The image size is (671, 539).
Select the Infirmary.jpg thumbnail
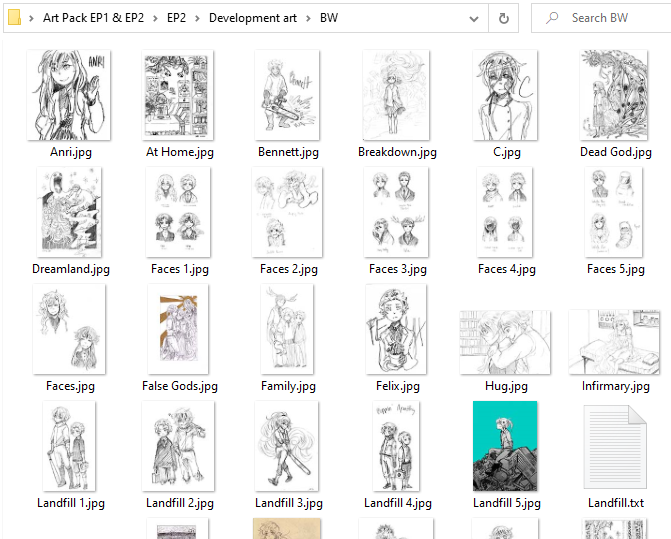click(x=614, y=342)
